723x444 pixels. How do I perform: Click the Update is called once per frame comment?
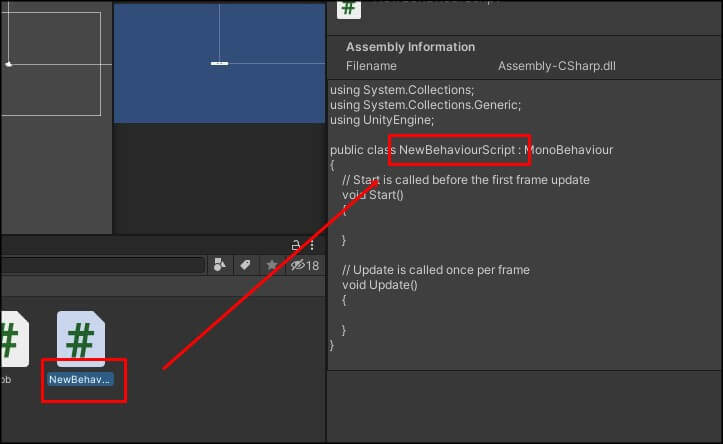coord(436,270)
